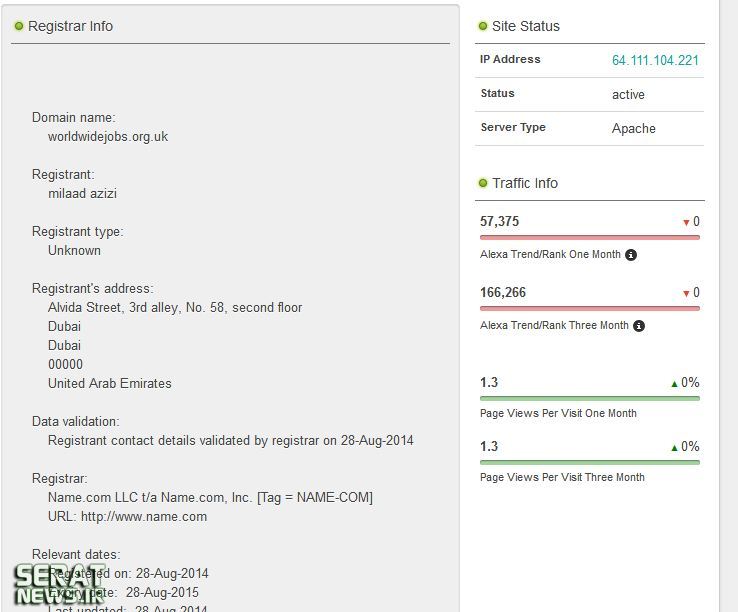
Task: Click red down arrow beside rank 166,266
Action: click(686, 293)
